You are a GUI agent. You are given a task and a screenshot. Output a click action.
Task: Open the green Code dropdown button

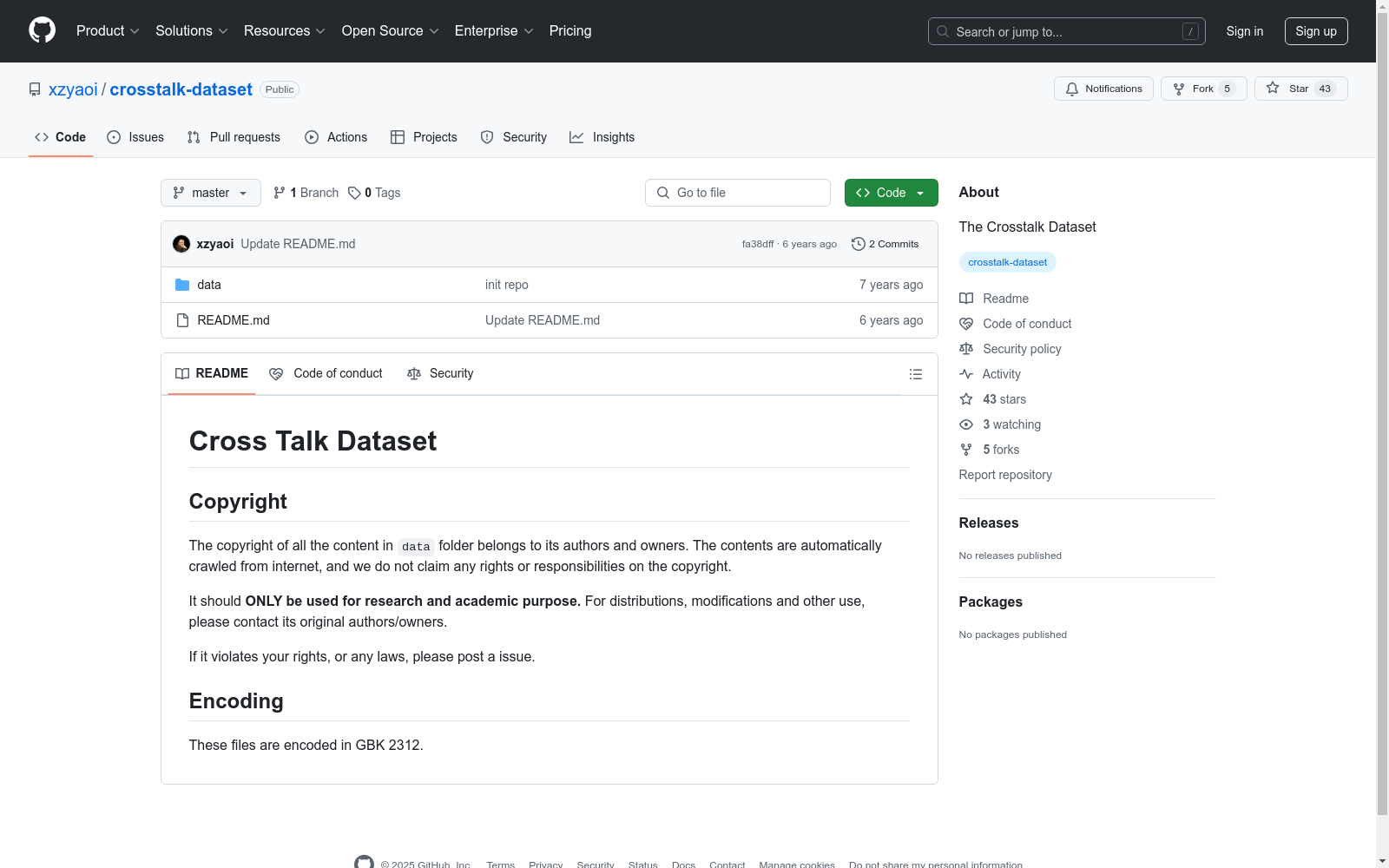pos(892,193)
